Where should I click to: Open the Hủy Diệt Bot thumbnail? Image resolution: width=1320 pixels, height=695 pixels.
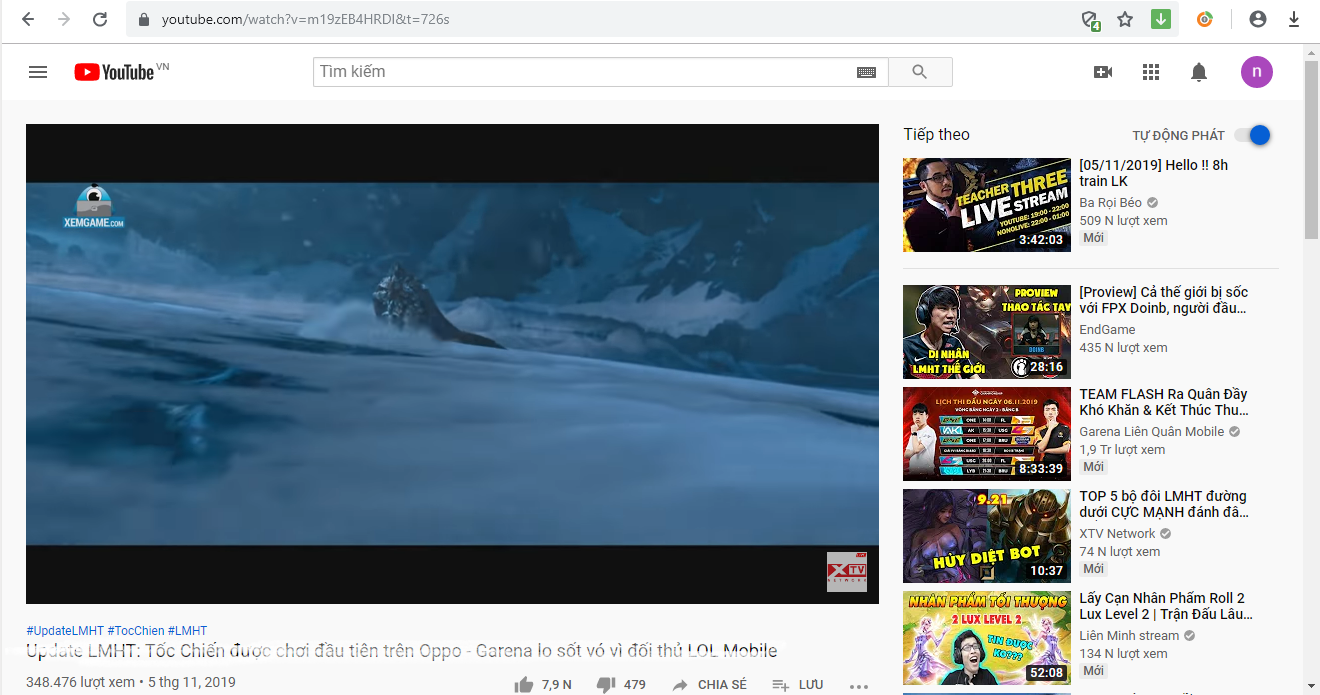(987, 536)
